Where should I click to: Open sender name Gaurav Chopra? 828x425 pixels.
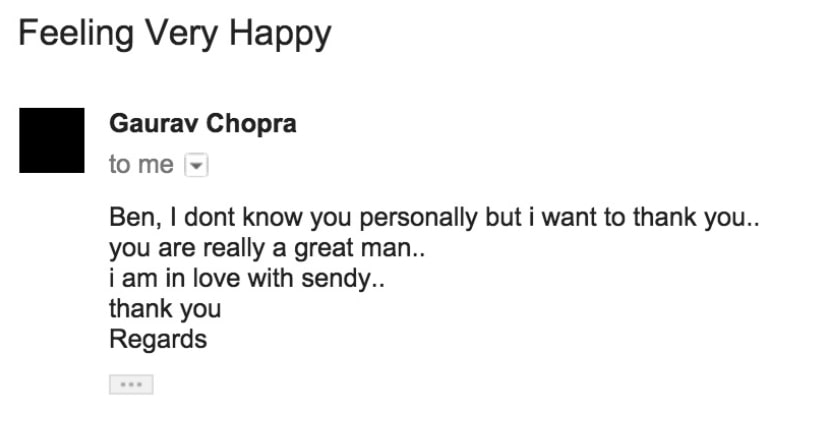(203, 124)
